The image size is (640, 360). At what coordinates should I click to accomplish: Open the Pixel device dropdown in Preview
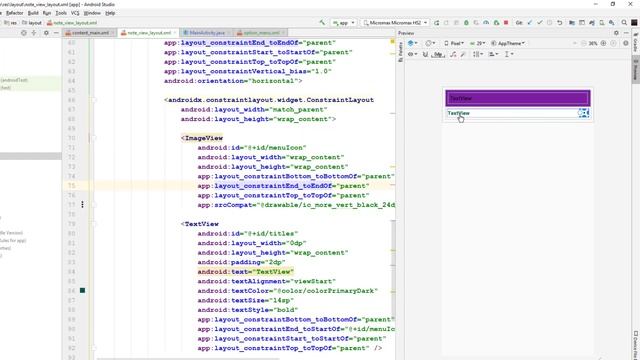pyautogui.click(x=453, y=43)
